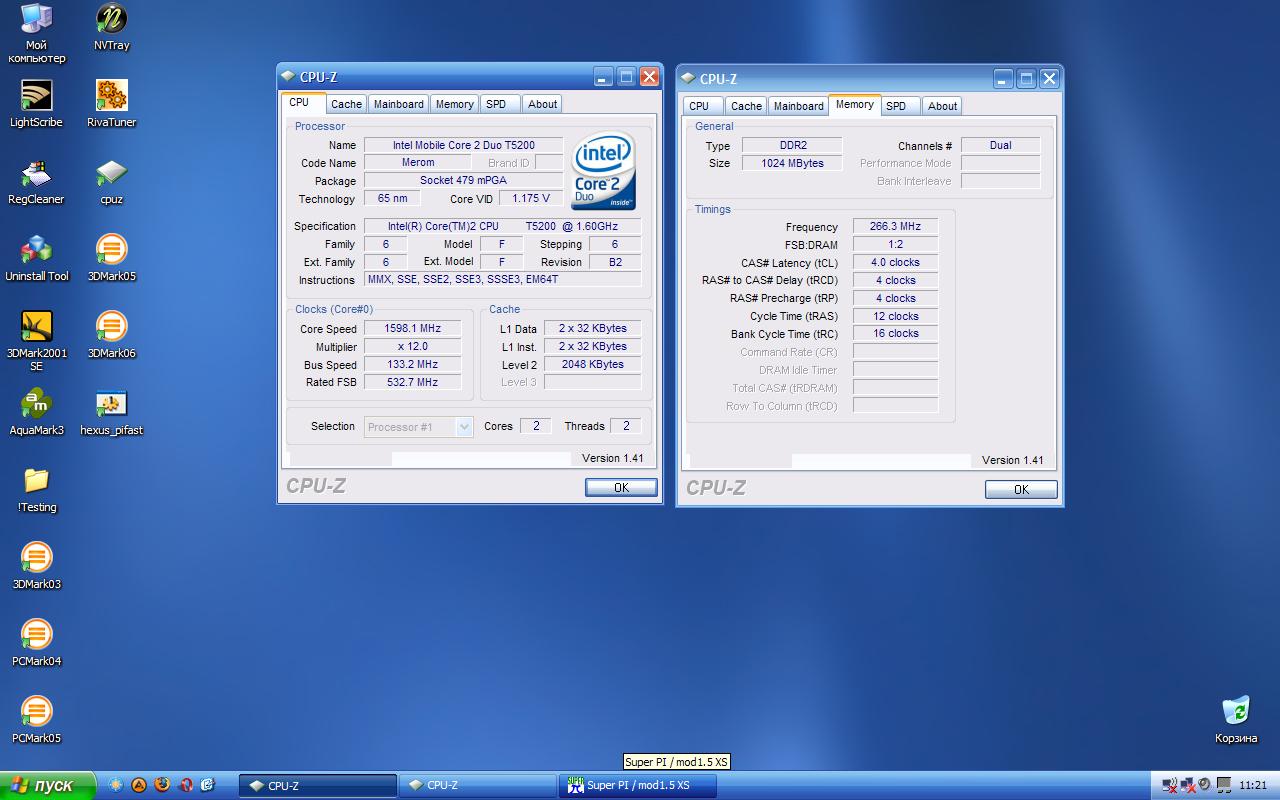Select the PCMark04 desktop icon
This screenshot has width=1280, height=800.
pyautogui.click(x=36, y=643)
